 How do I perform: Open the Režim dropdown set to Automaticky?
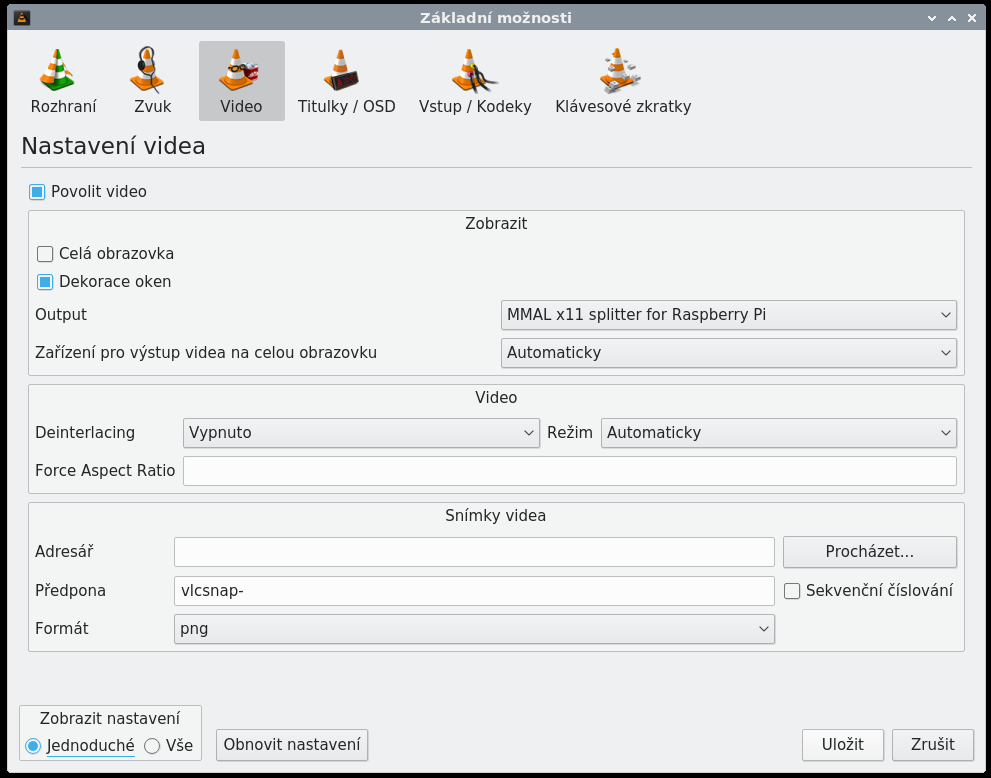coord(779,433)
